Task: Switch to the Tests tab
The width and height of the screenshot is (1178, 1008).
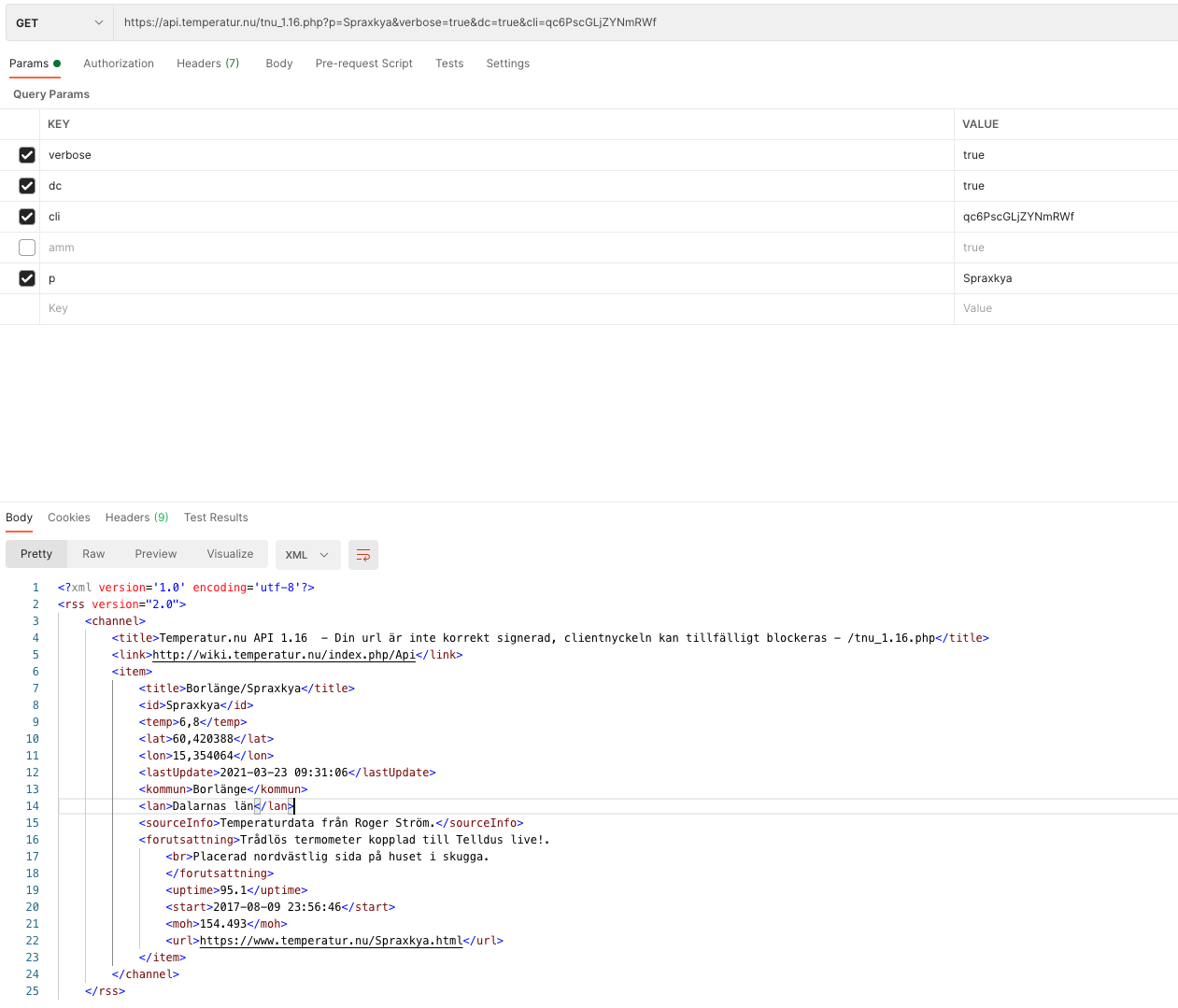Action: coord(449,64)
